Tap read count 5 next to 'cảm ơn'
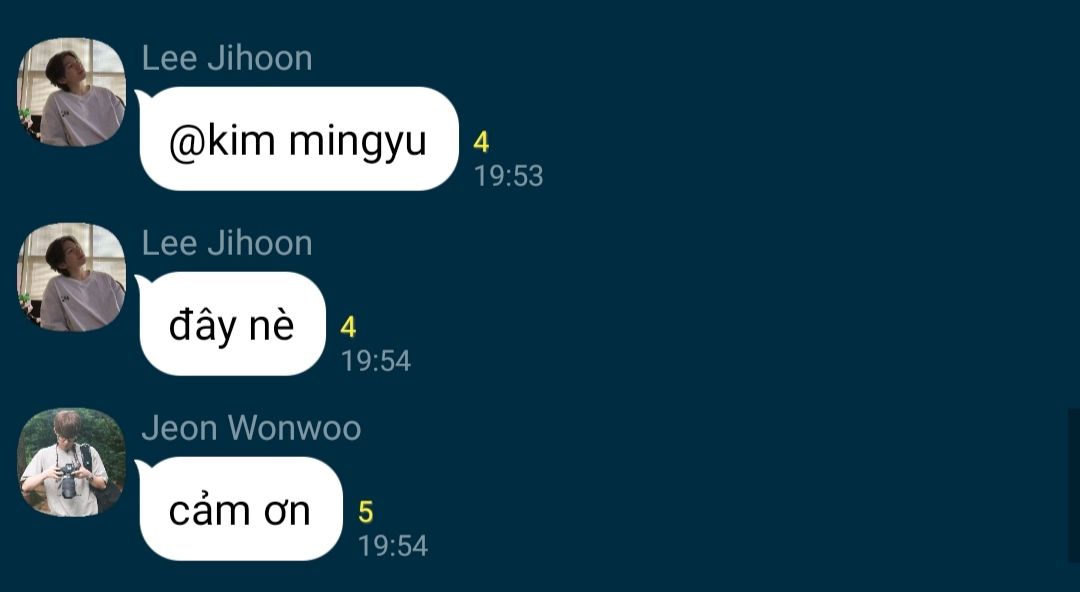The height and width of the screenshot is (592, 1080). click(366, 512)
